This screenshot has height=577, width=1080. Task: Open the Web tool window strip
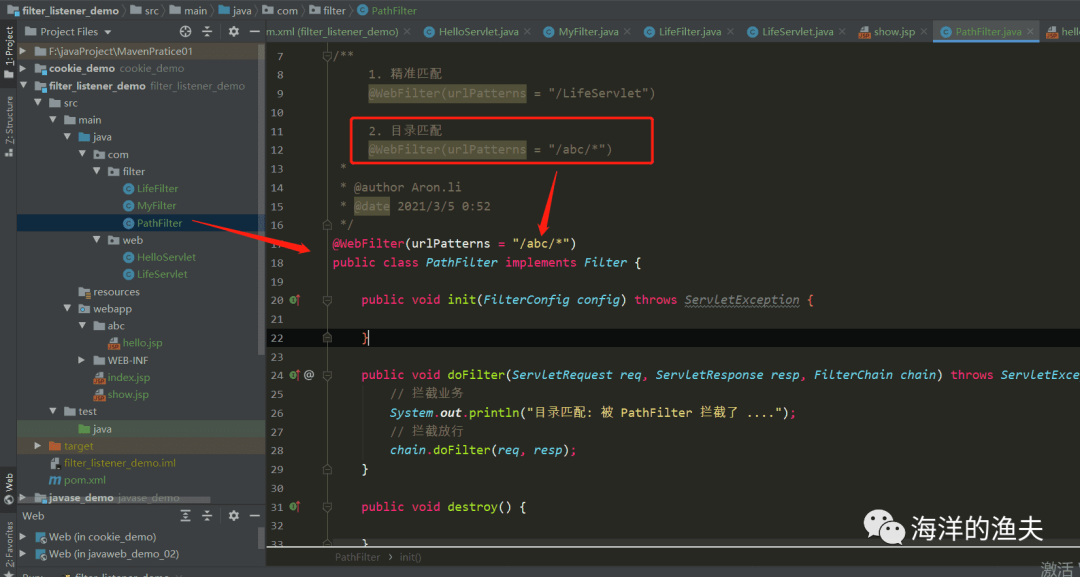tap(9, 488)
